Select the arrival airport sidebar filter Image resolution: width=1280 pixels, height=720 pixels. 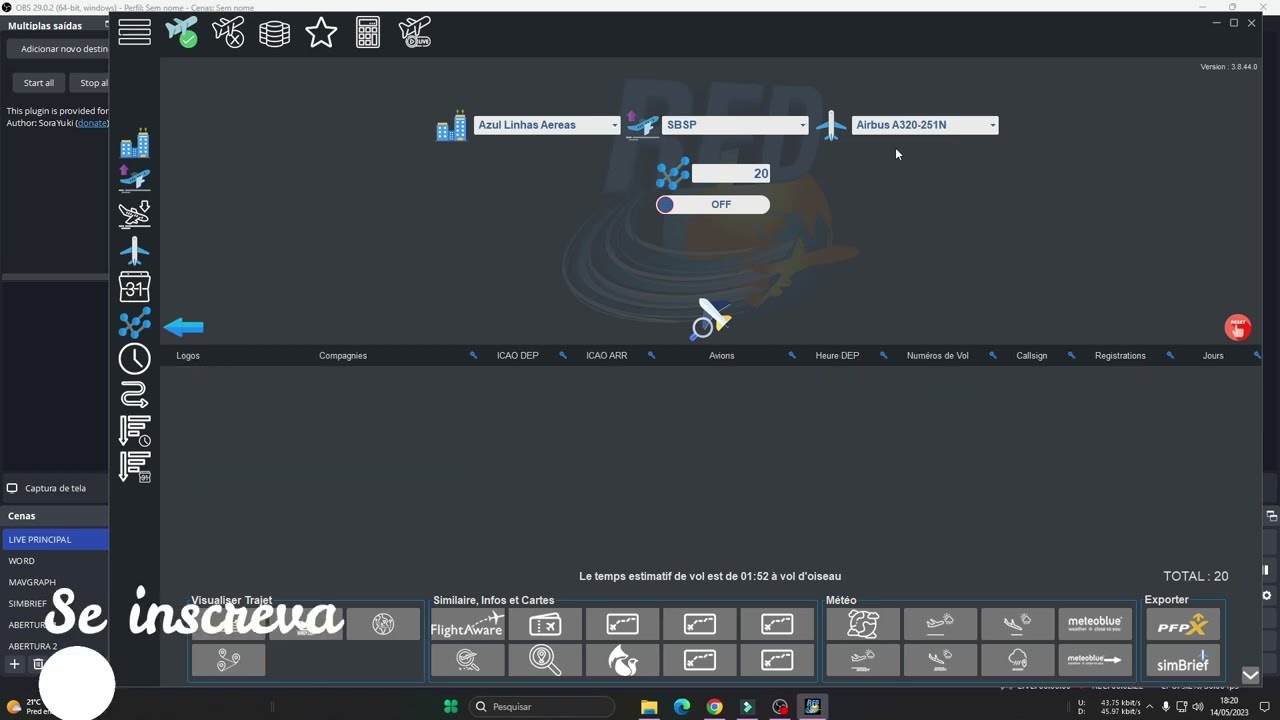click(x=134, y=215)
